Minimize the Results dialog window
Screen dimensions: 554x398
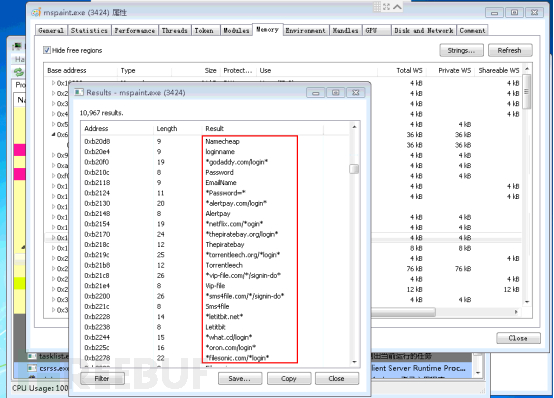tap(316, 93)
